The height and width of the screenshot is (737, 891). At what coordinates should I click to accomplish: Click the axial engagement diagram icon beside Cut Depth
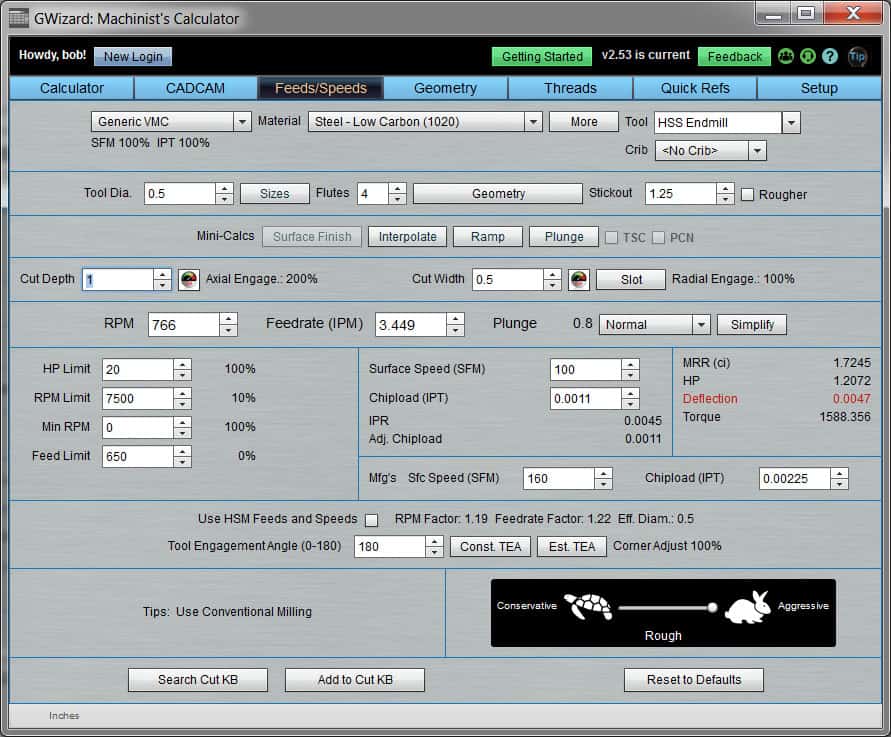coord(189,279)
